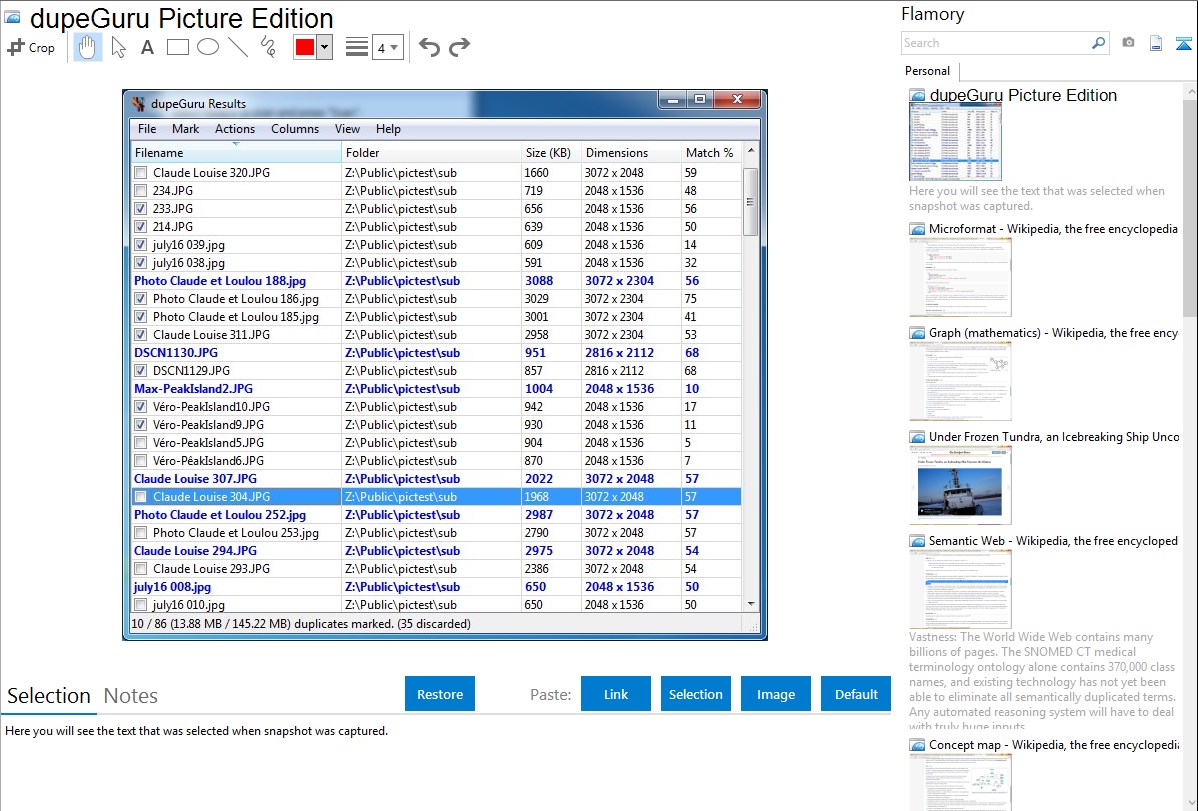
Task: Undo the last annotation
Action: click(x=429, y=47)
